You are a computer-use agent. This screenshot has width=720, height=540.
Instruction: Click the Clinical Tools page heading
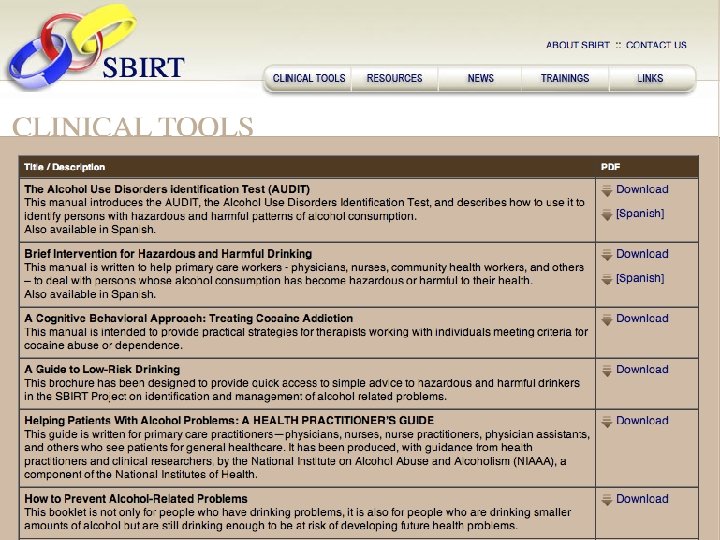[x=132, y=126]
